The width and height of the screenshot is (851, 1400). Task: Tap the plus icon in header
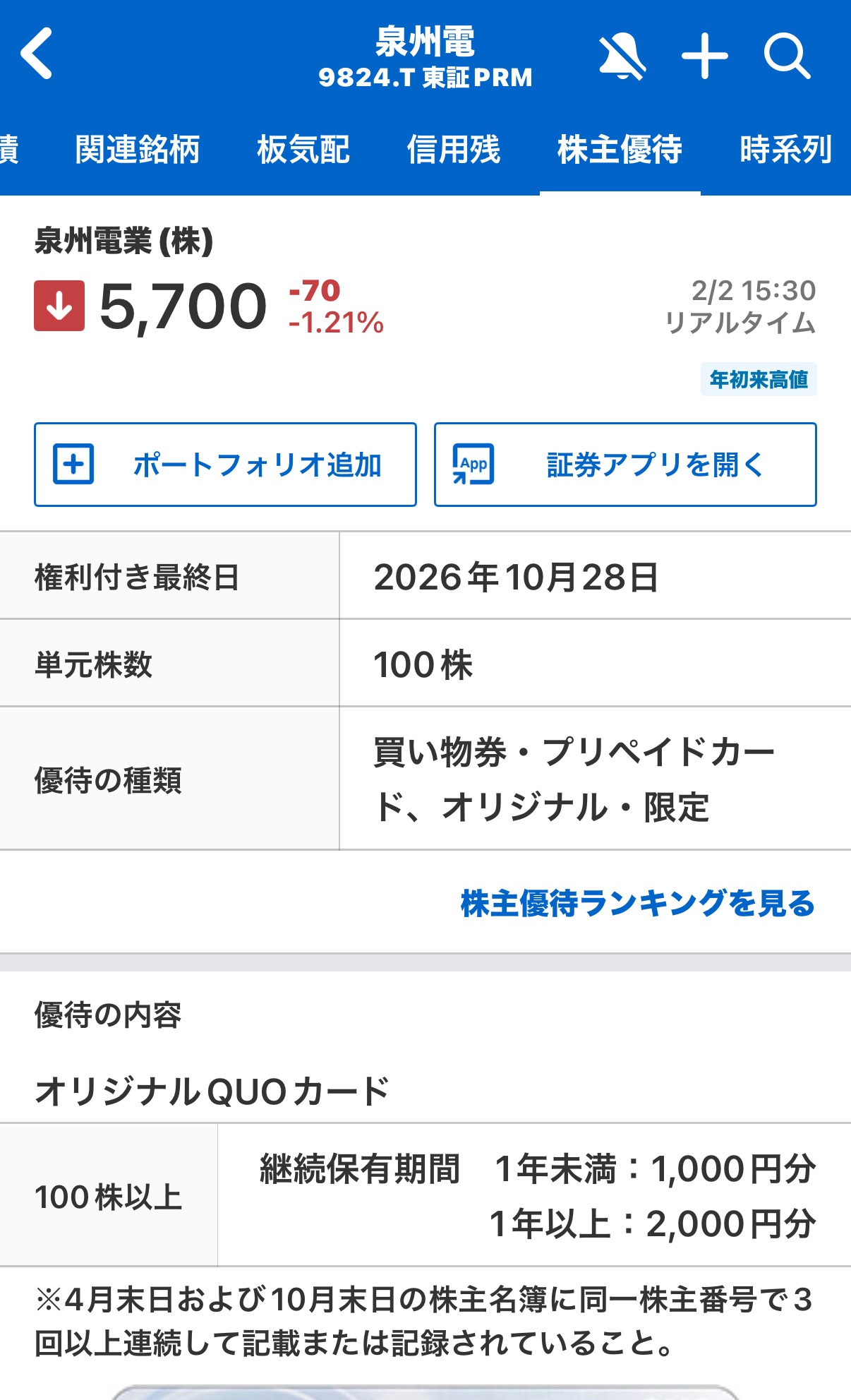(704, 56)
